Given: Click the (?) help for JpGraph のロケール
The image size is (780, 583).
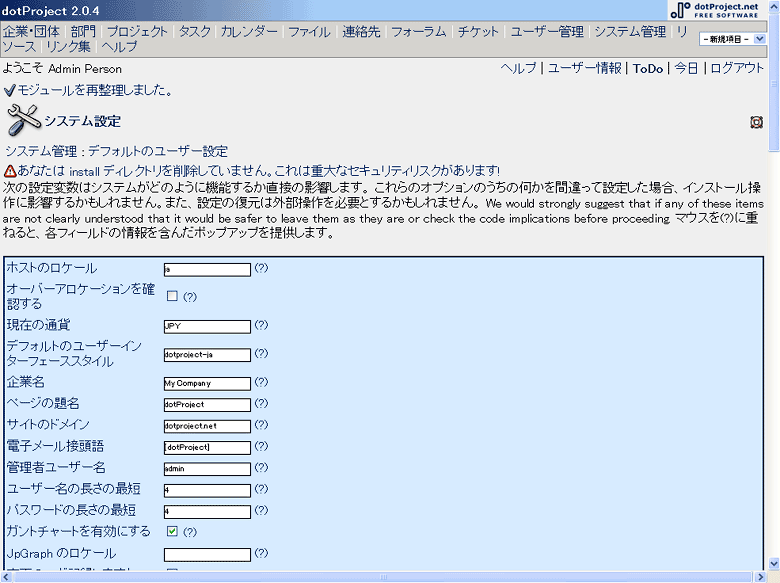Looking at the screenshot, I should point(261,553).
